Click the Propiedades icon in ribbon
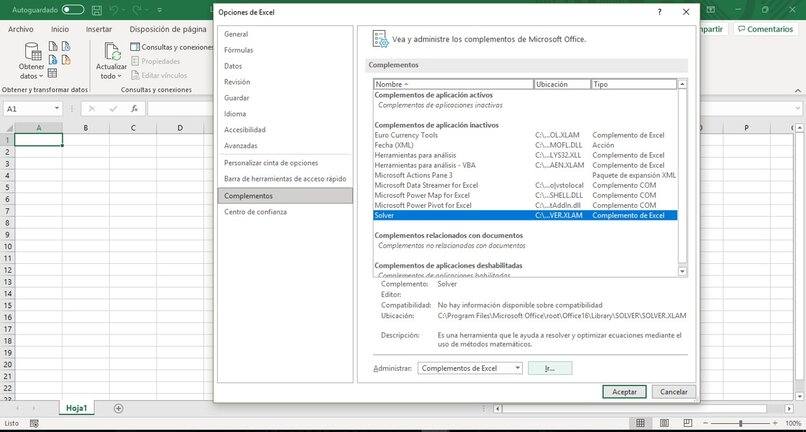Image resolution: width=806 pixels, height=432 pixels. (135, 61)
